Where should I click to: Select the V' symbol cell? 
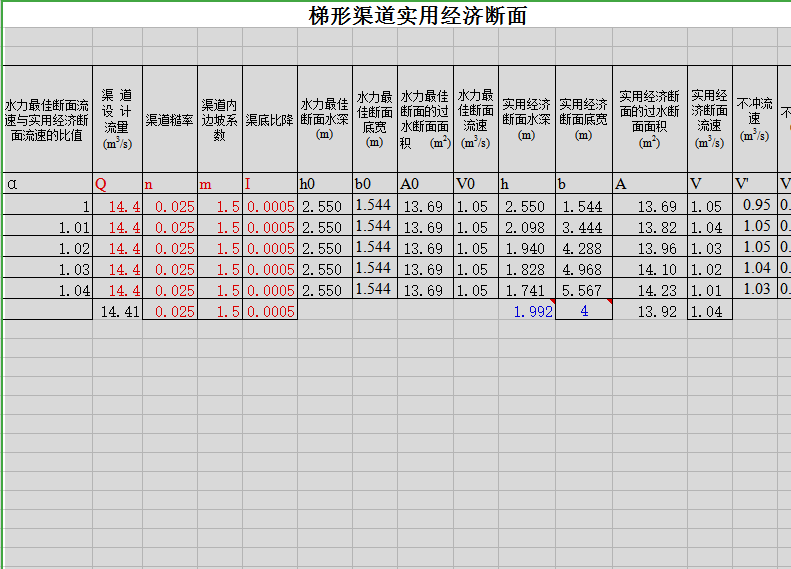coord(755,184)
